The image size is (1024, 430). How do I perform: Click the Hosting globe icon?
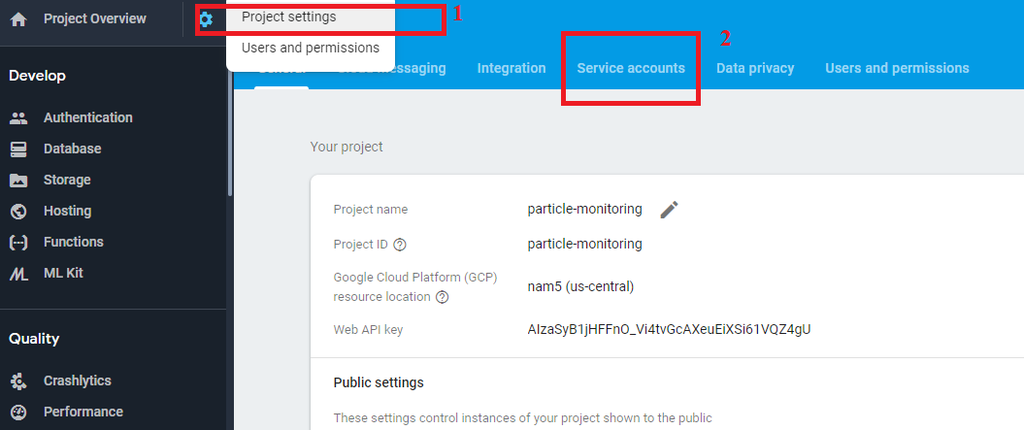(x=18, y=211)
